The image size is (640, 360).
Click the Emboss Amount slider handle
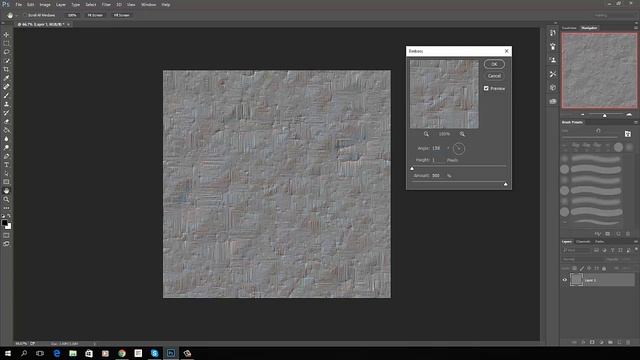point(506,184)
